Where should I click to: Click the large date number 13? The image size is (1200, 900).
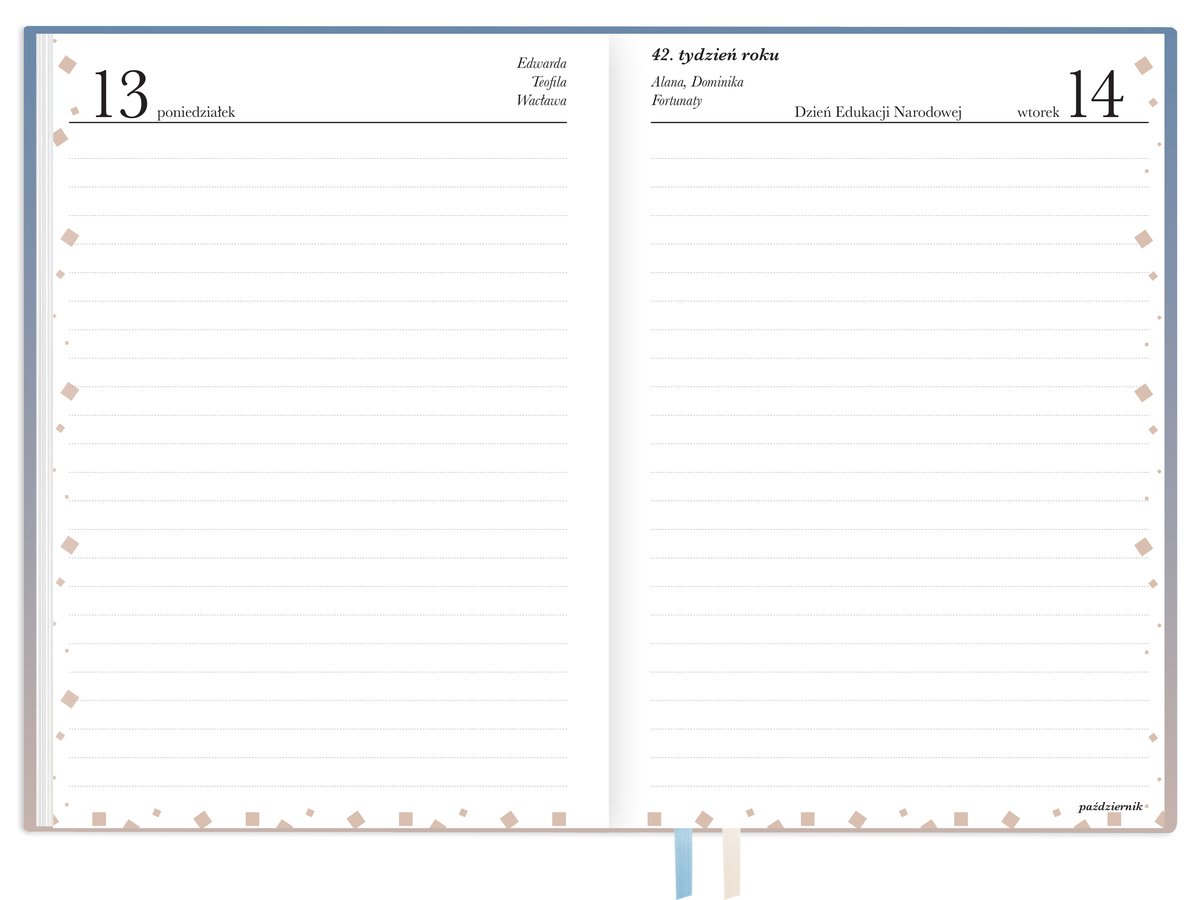(120, 96)
